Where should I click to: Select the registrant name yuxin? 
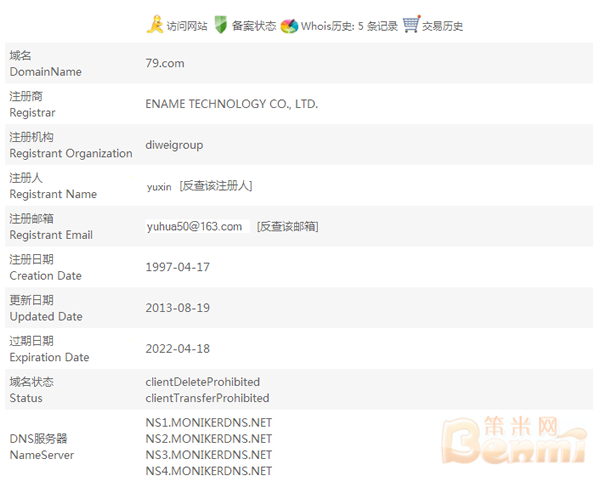tap(159, 187)
